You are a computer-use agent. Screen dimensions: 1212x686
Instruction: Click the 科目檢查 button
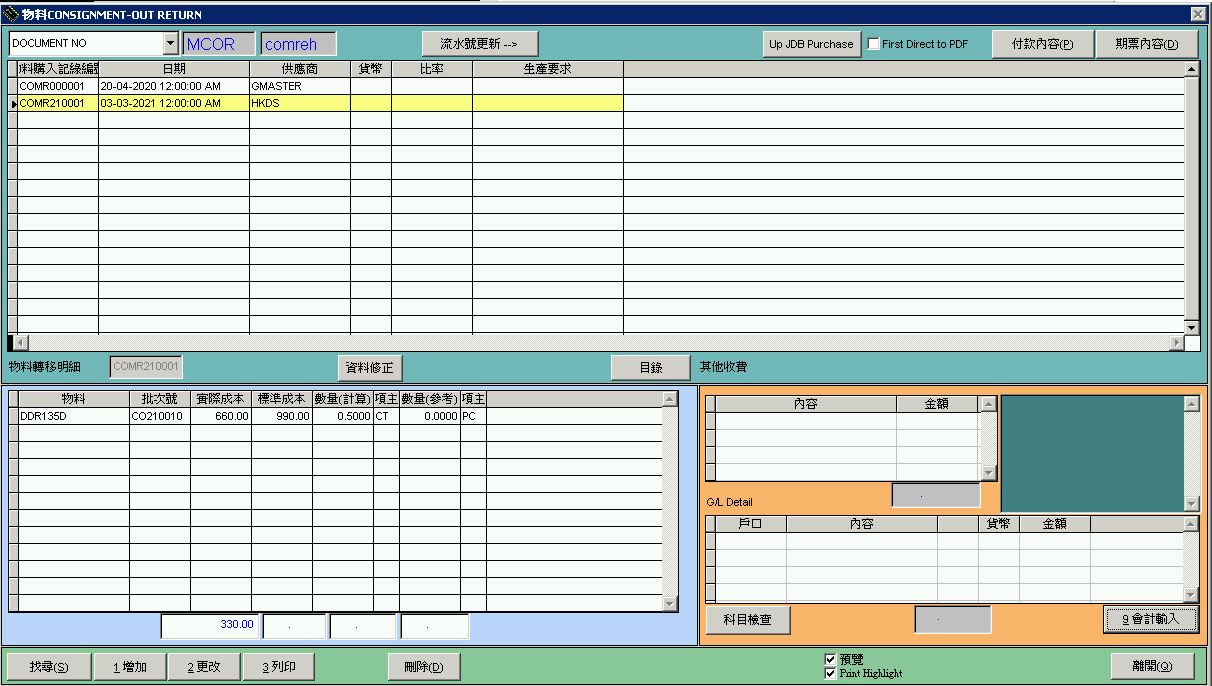click(747, 619)
